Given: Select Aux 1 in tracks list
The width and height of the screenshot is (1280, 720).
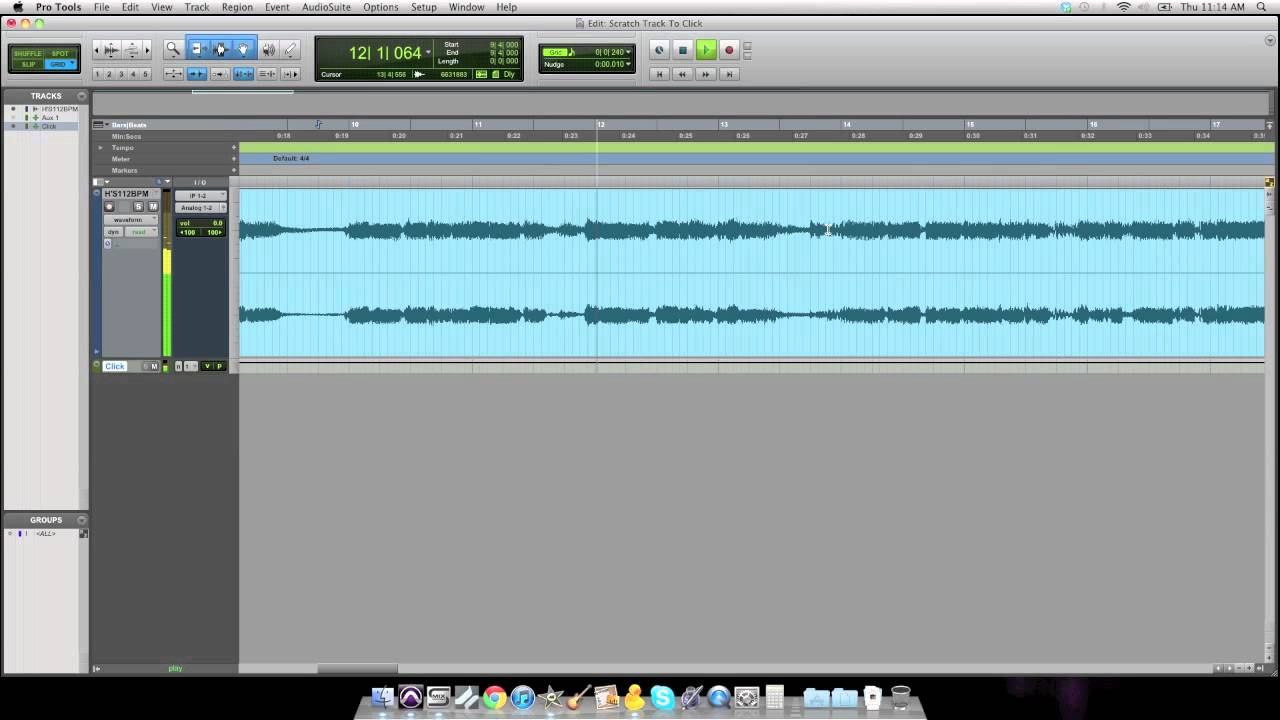Looking at the screenshot, I should point(50,118).
